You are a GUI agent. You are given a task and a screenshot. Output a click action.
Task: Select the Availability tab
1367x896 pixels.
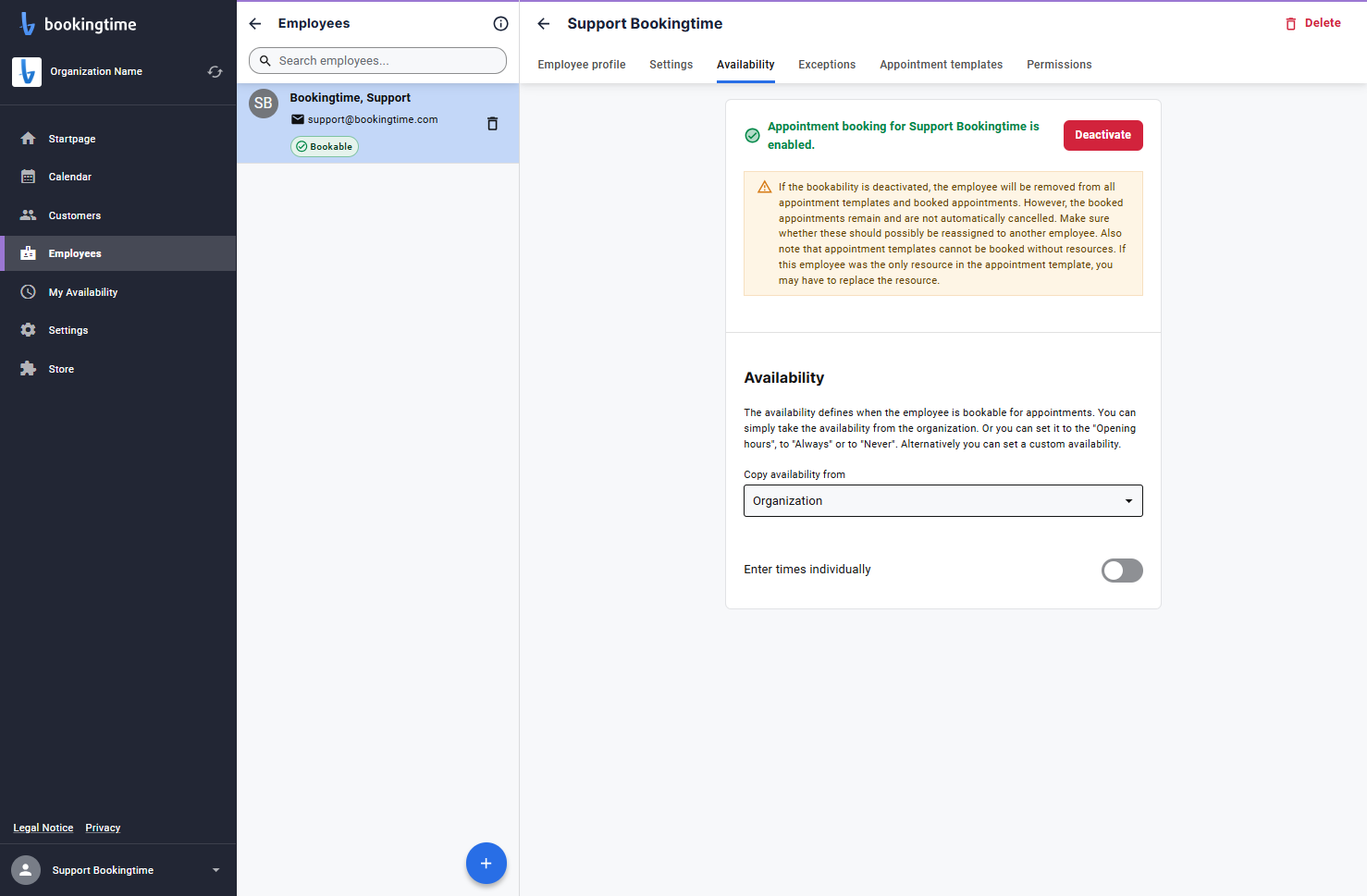[x=745, y=65]
